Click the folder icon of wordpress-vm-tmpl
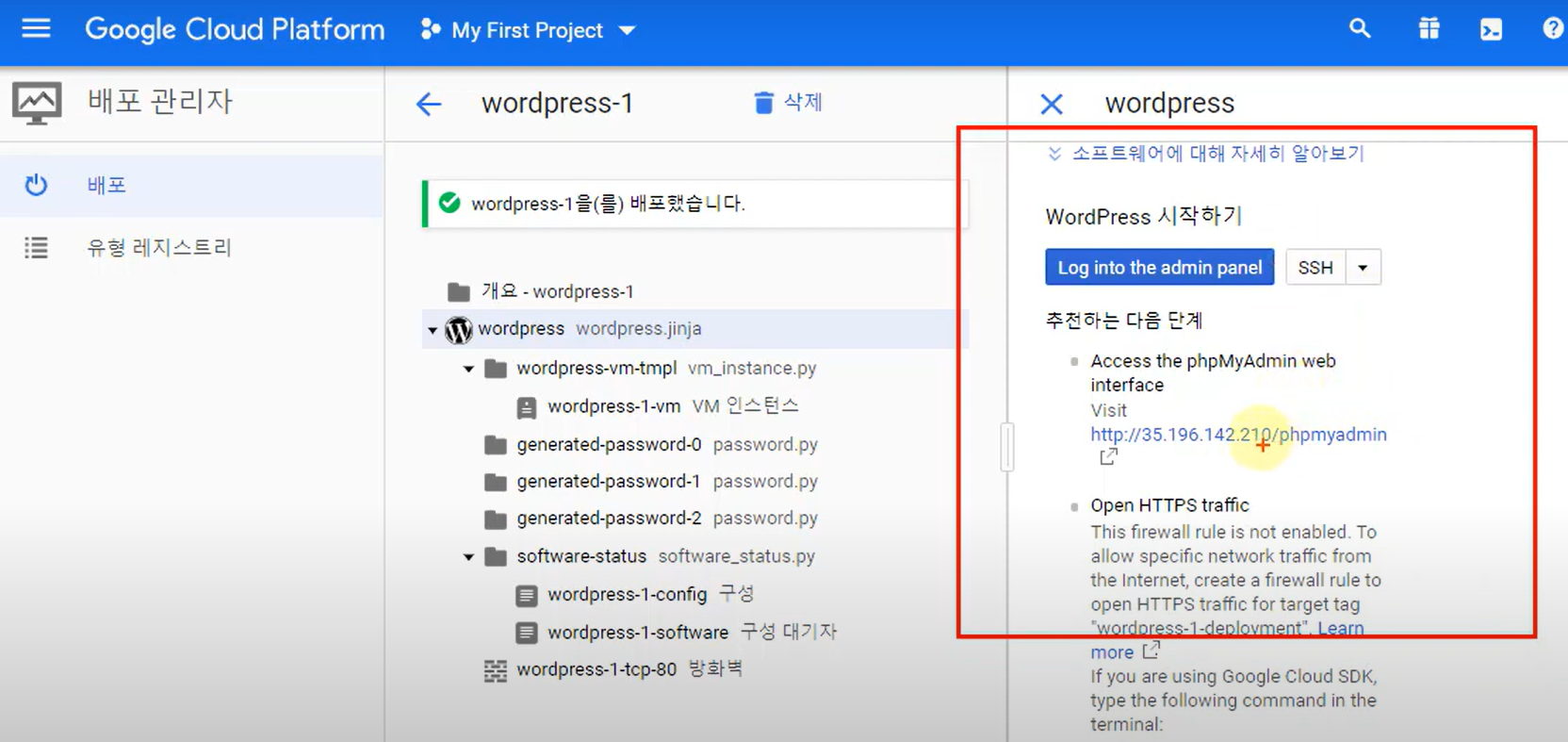Viewport: 1568px width, 742px height. [x=496, y=368]
